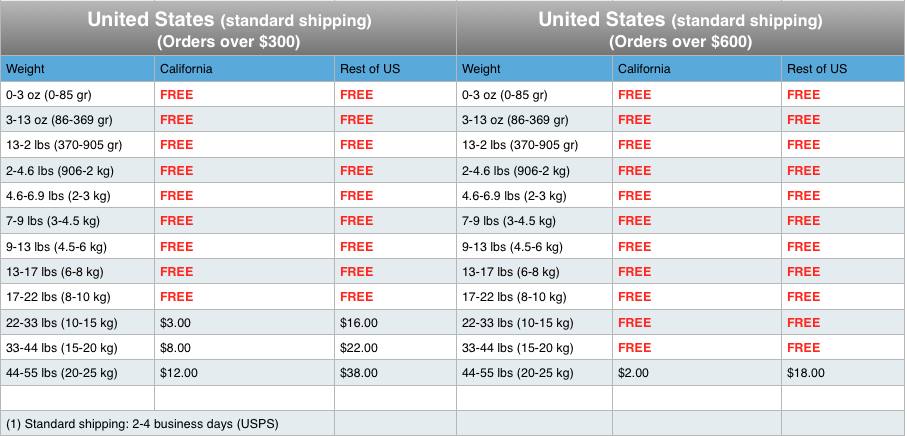Click FREE California cell for 22-33 lbs

(x=634, y=322)
